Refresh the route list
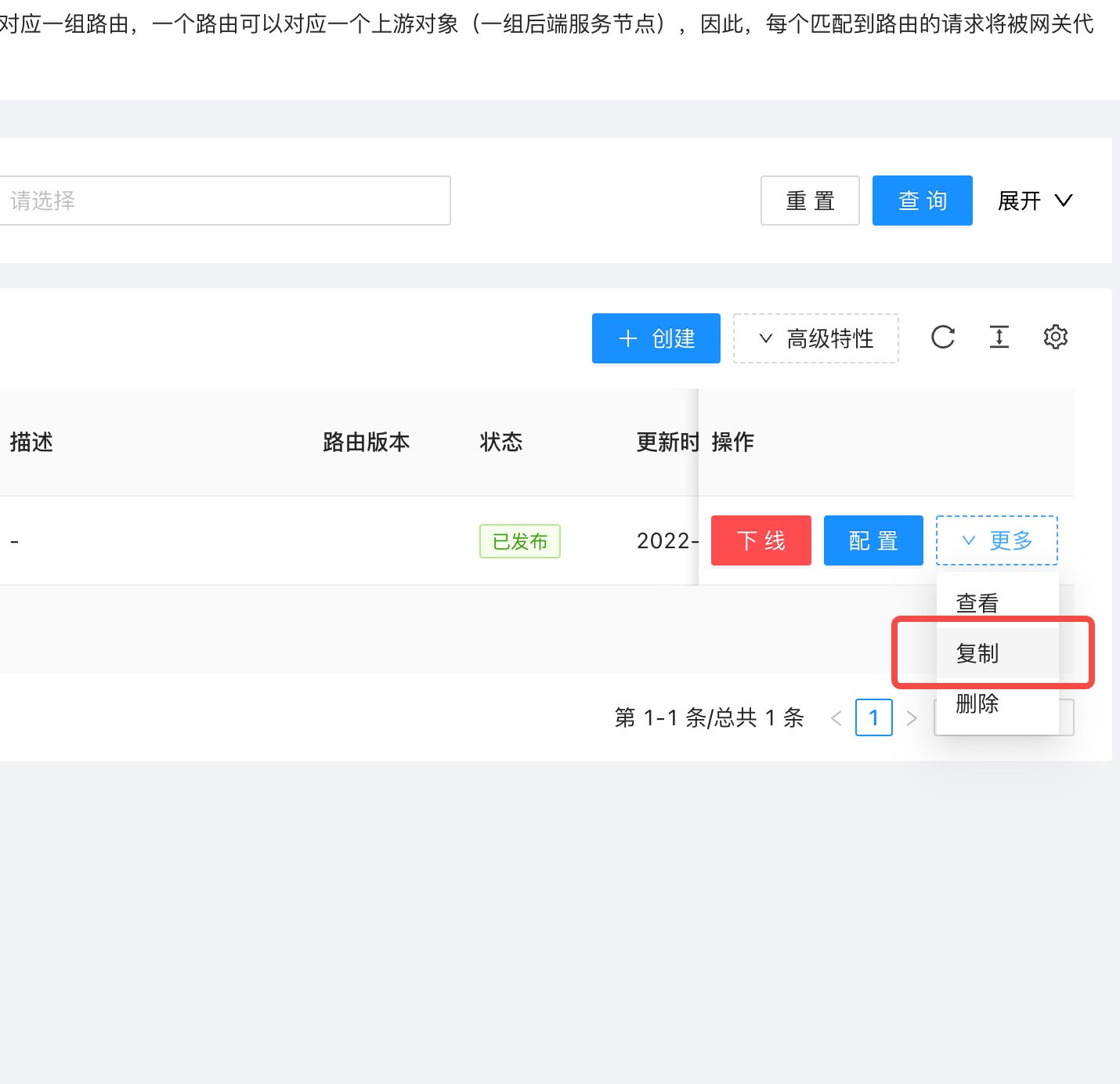The width and height of the screenshot is (1120, 1084). click(x=943, y=338)
